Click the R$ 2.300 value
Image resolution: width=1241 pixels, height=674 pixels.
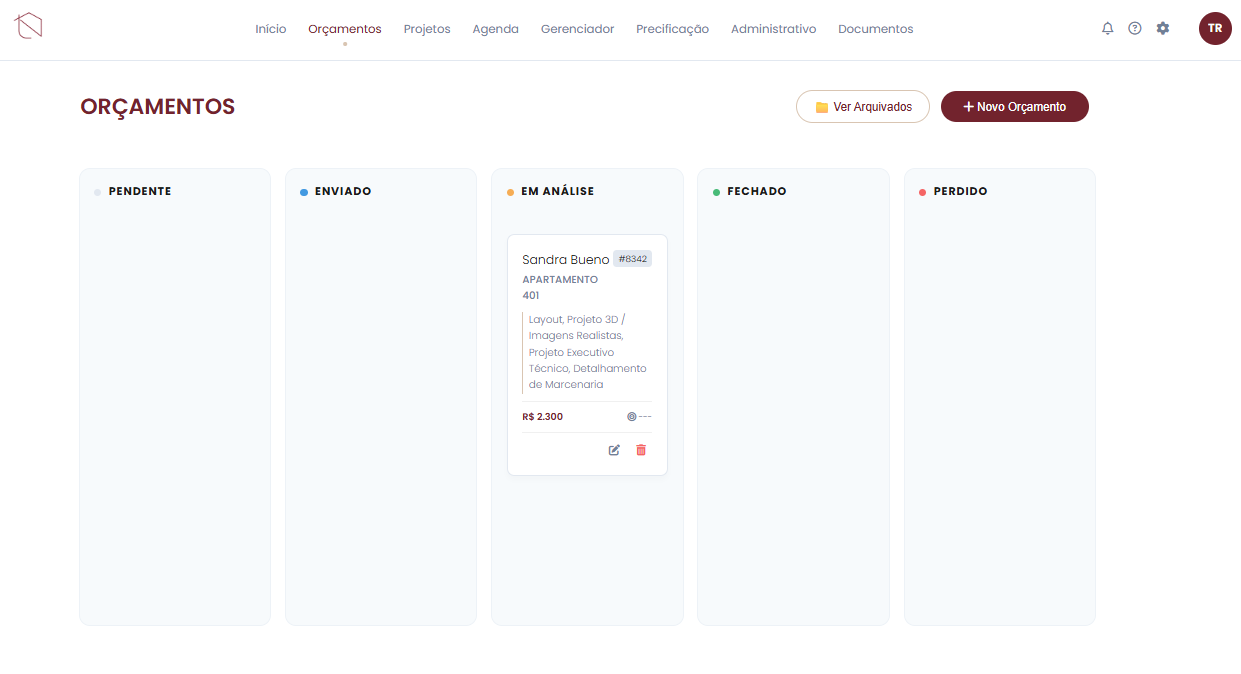pyautogui.click(x=543, y=417)
